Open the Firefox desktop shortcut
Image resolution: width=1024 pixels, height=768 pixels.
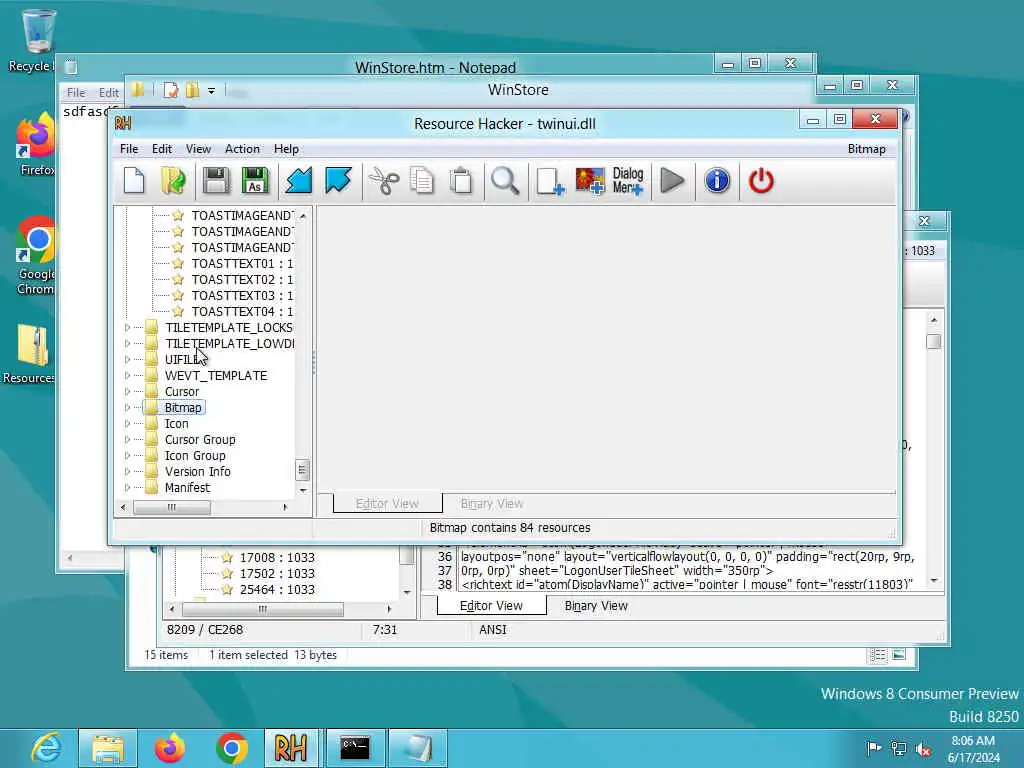[36, 144]
